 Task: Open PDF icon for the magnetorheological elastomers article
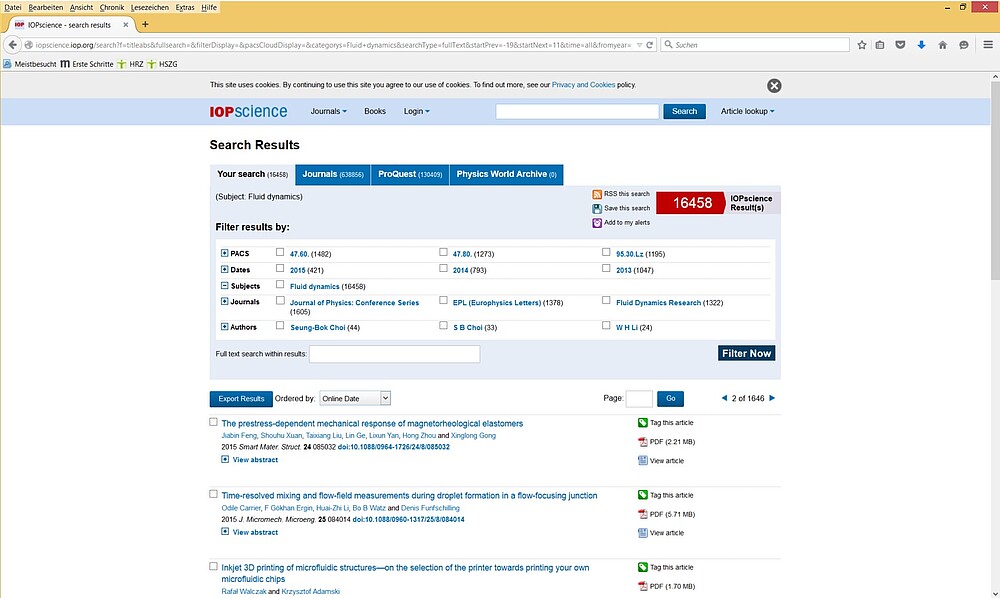[x=643, y=442]
